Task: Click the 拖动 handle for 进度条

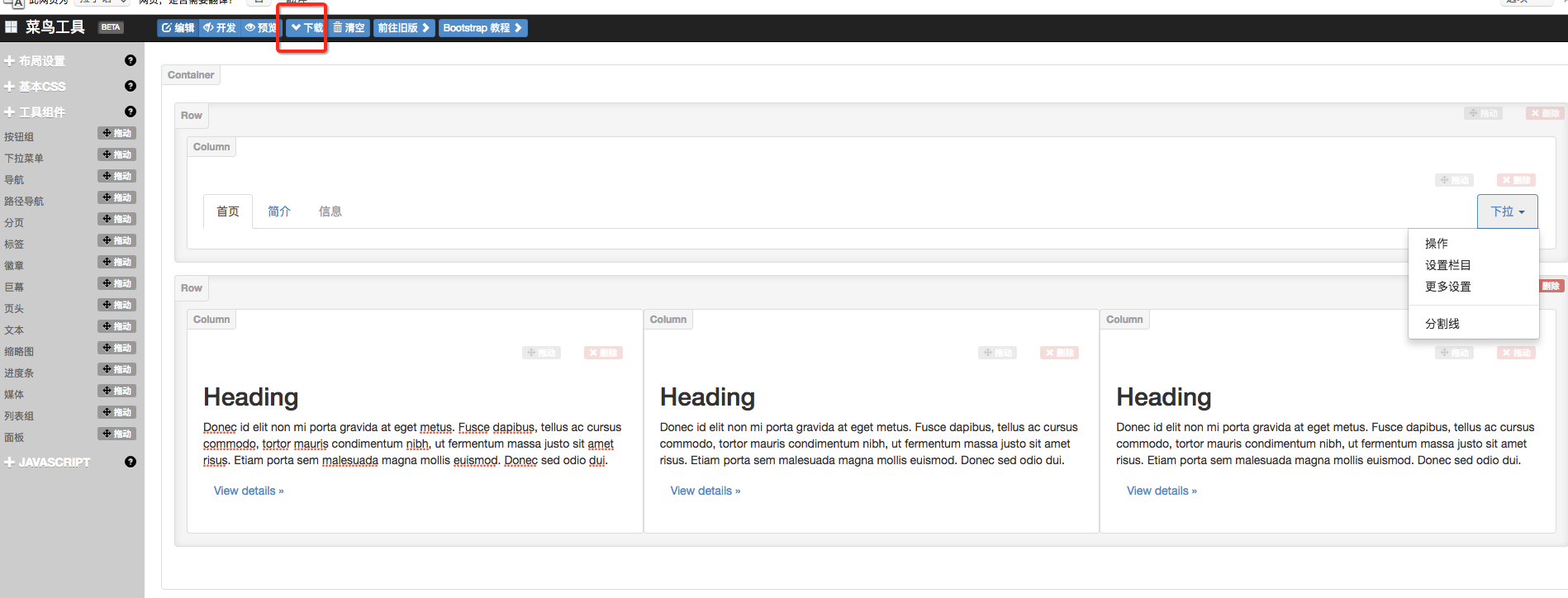Action: click(x=116, y=369)
